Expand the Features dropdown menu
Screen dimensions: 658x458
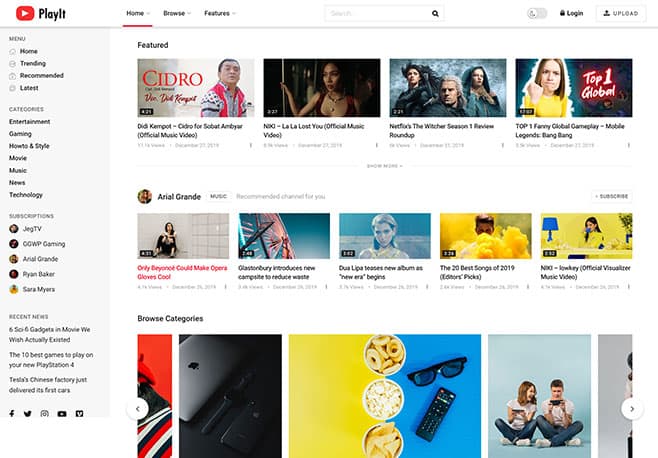pos(219,14)
